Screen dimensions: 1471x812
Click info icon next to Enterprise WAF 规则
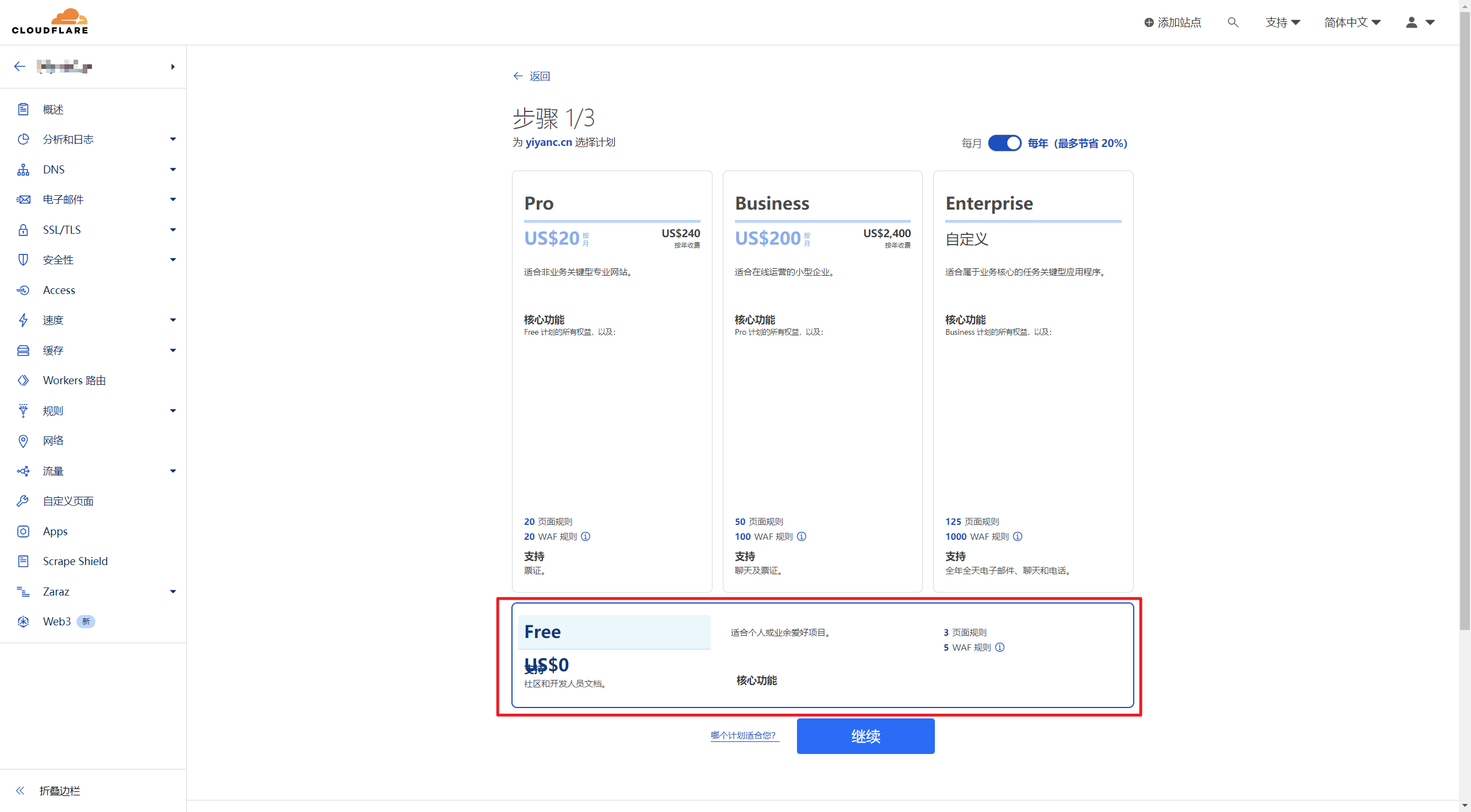pos(1018,536)
